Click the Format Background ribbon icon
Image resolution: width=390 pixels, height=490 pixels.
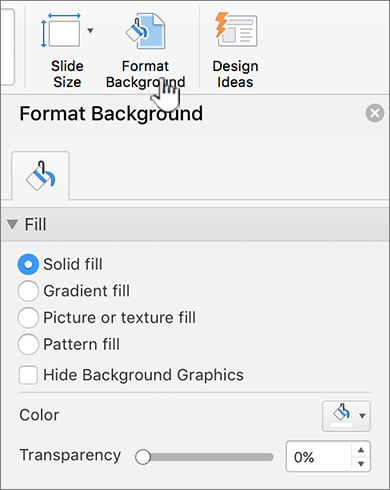(145, 31)
